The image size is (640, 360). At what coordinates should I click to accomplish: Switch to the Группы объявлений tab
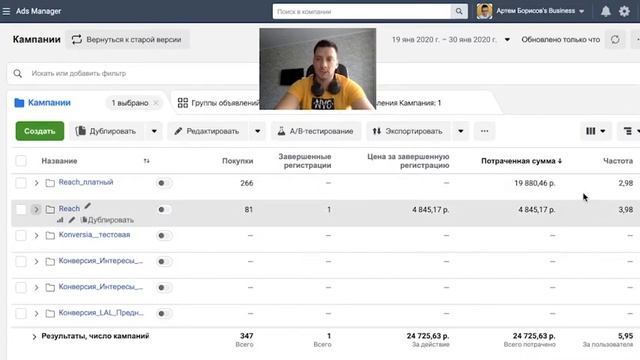[225, 103]
